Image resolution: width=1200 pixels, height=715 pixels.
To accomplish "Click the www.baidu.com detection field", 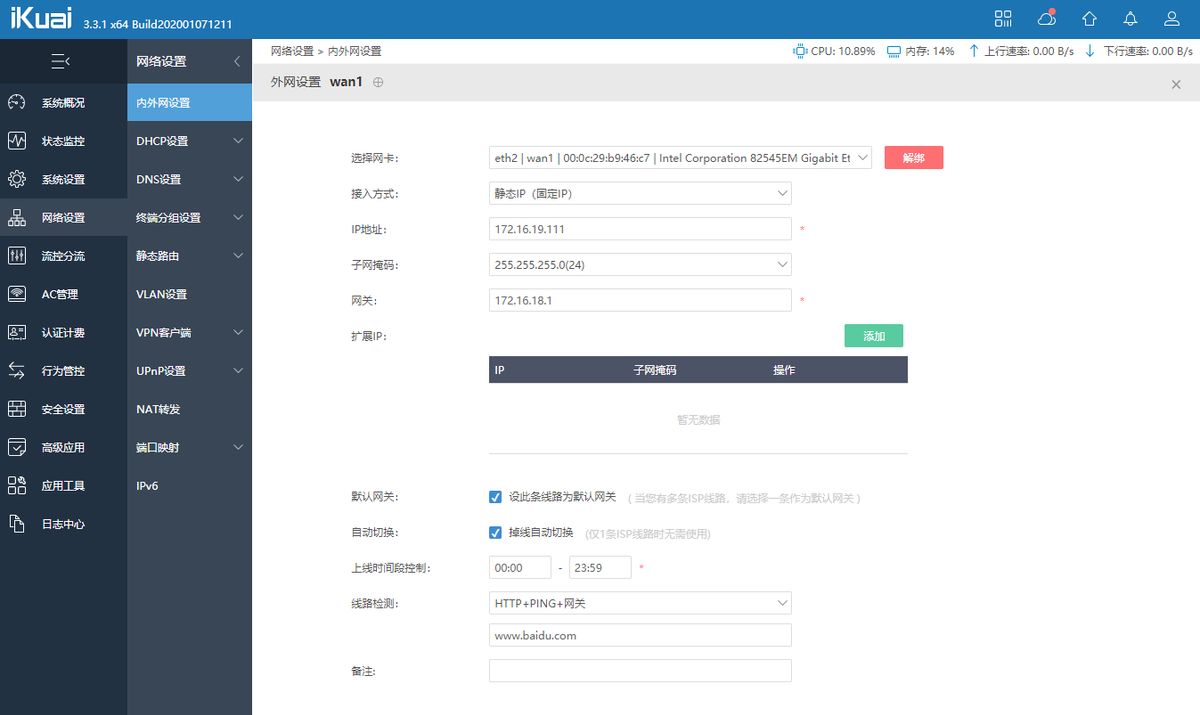I will click(640, 635).
